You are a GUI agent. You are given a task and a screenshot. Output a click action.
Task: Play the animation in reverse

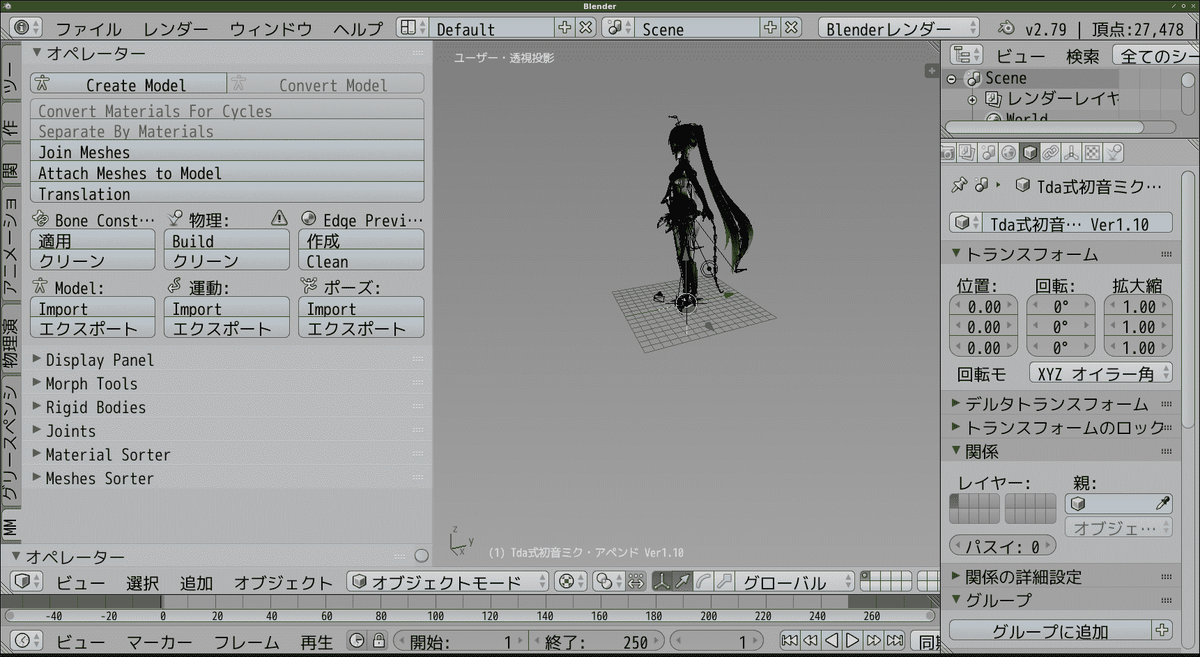coord(831,641)
